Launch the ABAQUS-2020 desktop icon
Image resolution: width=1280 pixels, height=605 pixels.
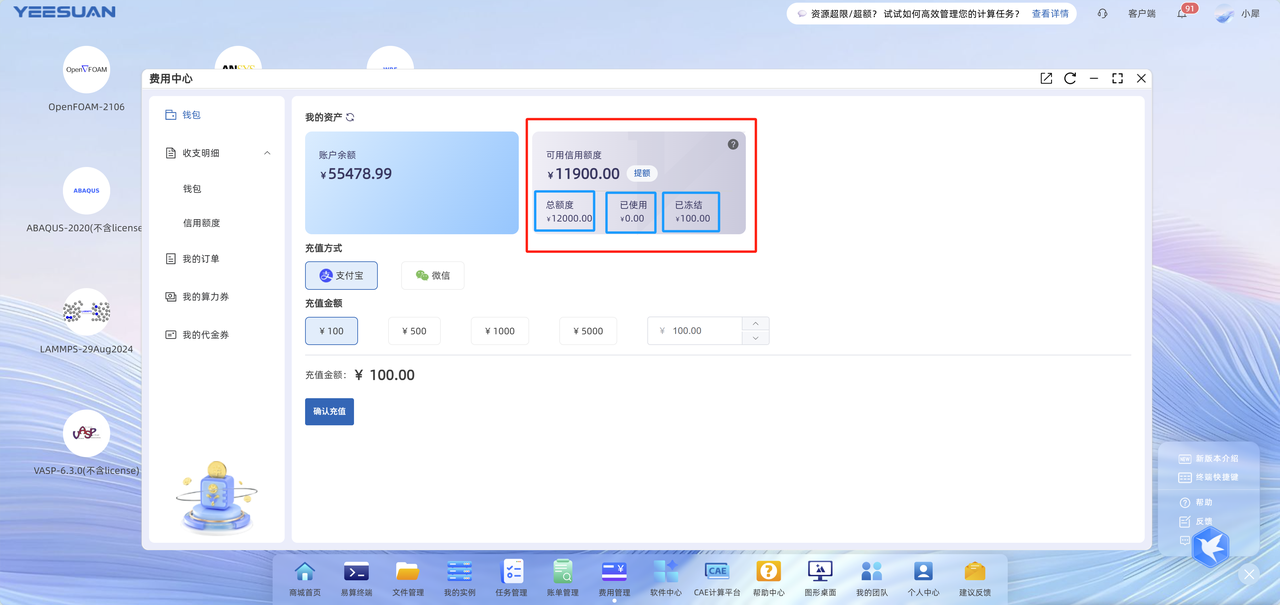pyautogui.click(x=86, y=190)
